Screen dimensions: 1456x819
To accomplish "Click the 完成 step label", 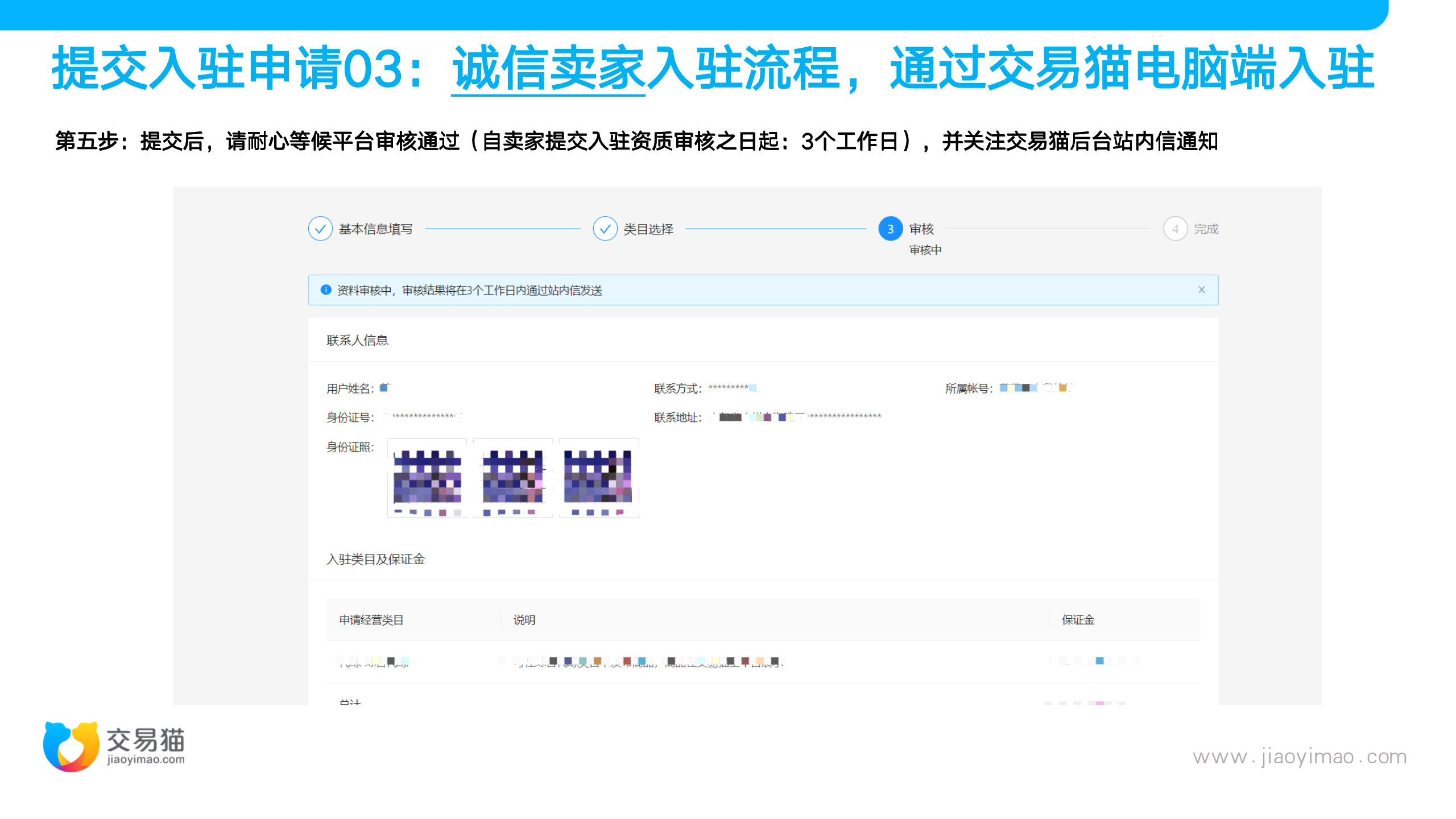I will click(1206, 229).
